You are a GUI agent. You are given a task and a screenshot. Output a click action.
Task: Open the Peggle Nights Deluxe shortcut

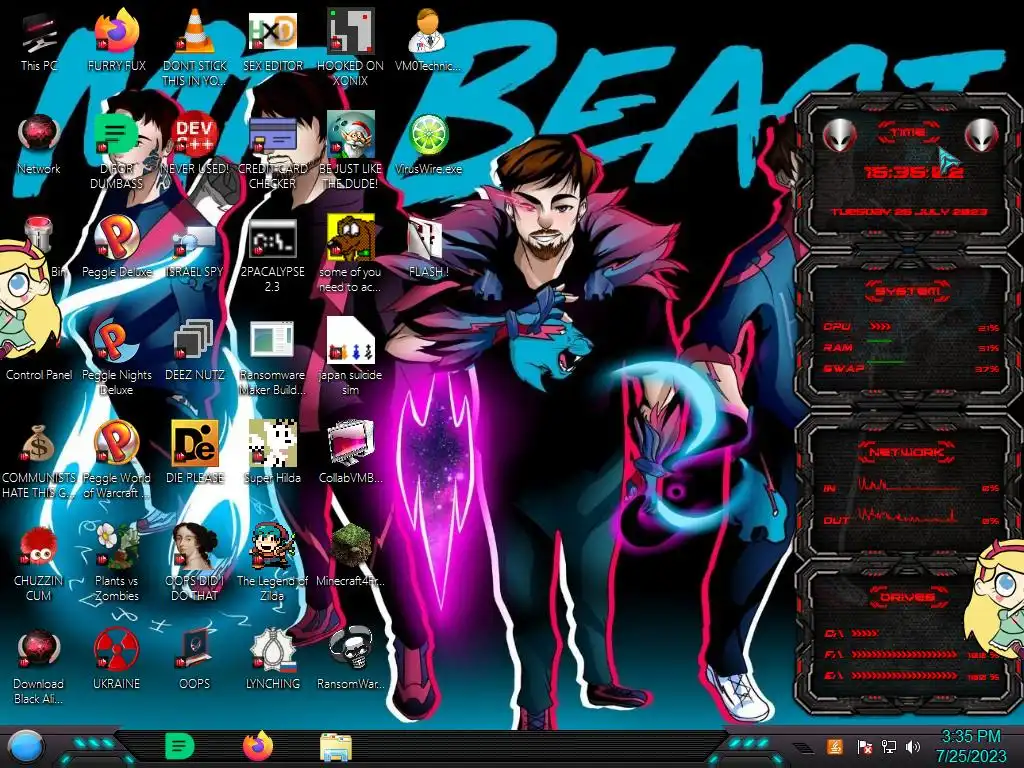[117, 358]
